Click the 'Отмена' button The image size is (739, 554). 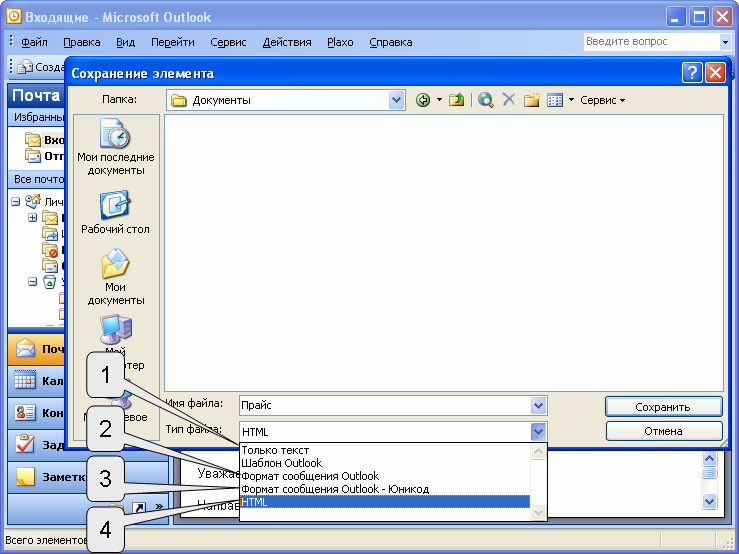(663, 431)
